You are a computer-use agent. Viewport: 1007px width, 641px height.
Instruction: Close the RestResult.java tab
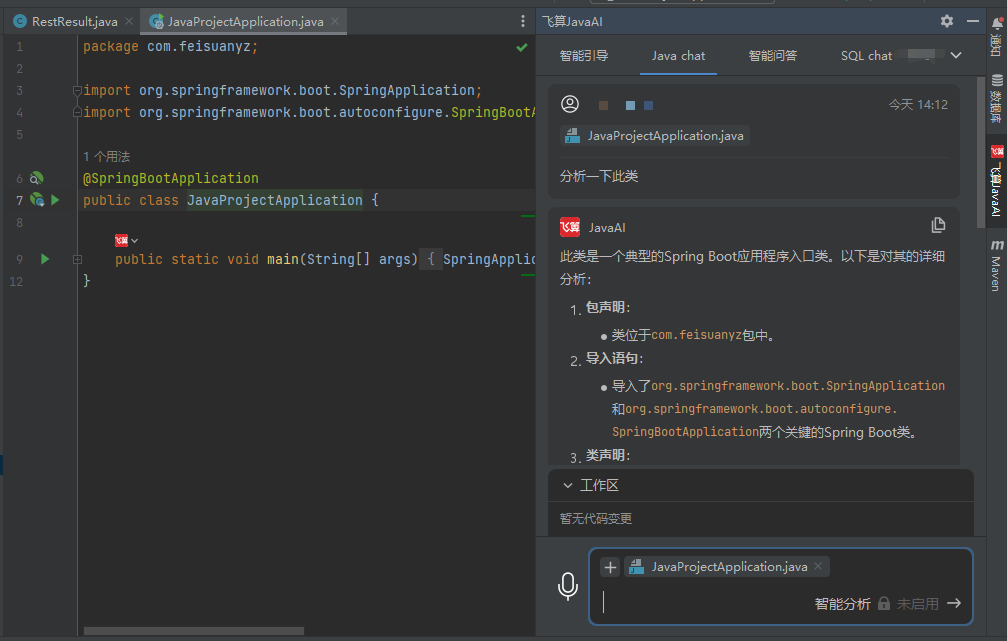pyautogui.click(x=129, y=21)
